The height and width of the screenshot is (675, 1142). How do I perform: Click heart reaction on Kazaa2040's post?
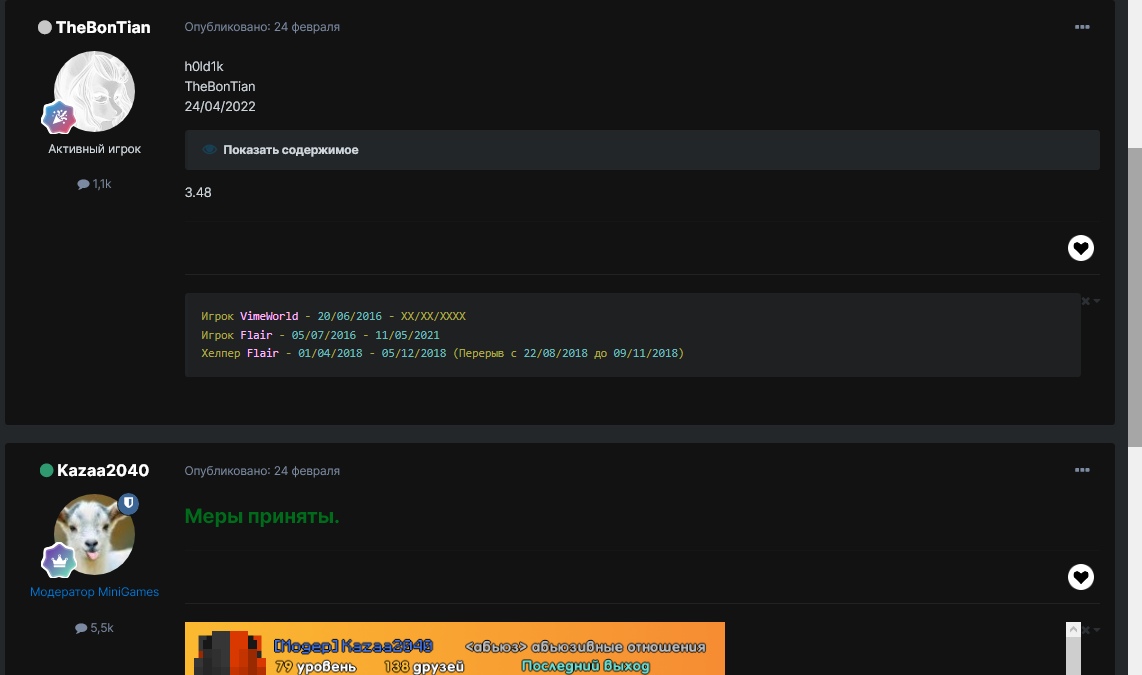[x=1081, y=577]
